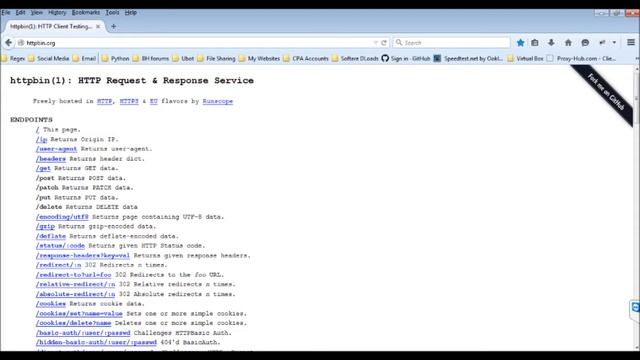The width and height of the screenshot is (640, 360).
Task: Go to the Home page icon
Action: [x=568, y=42]
